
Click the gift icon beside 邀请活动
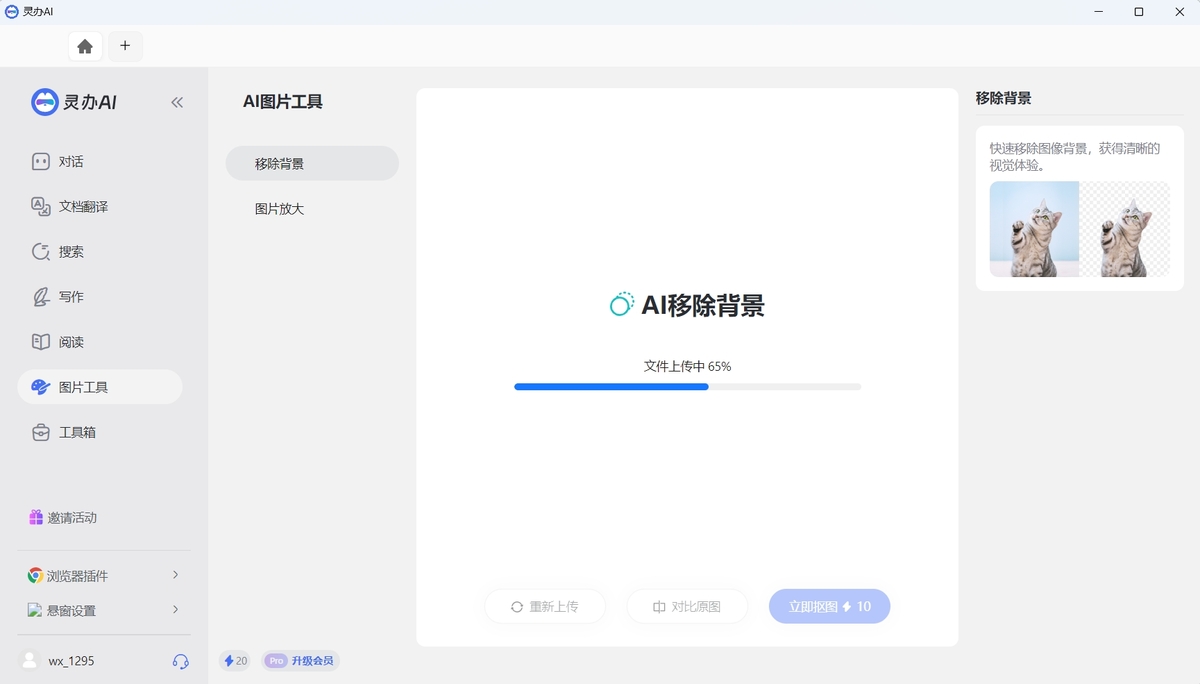(36, 517)
